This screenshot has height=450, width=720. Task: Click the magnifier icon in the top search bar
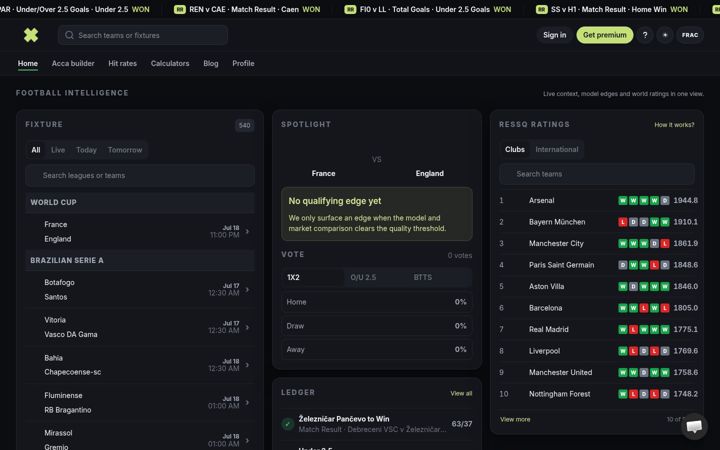click(69, 35)
